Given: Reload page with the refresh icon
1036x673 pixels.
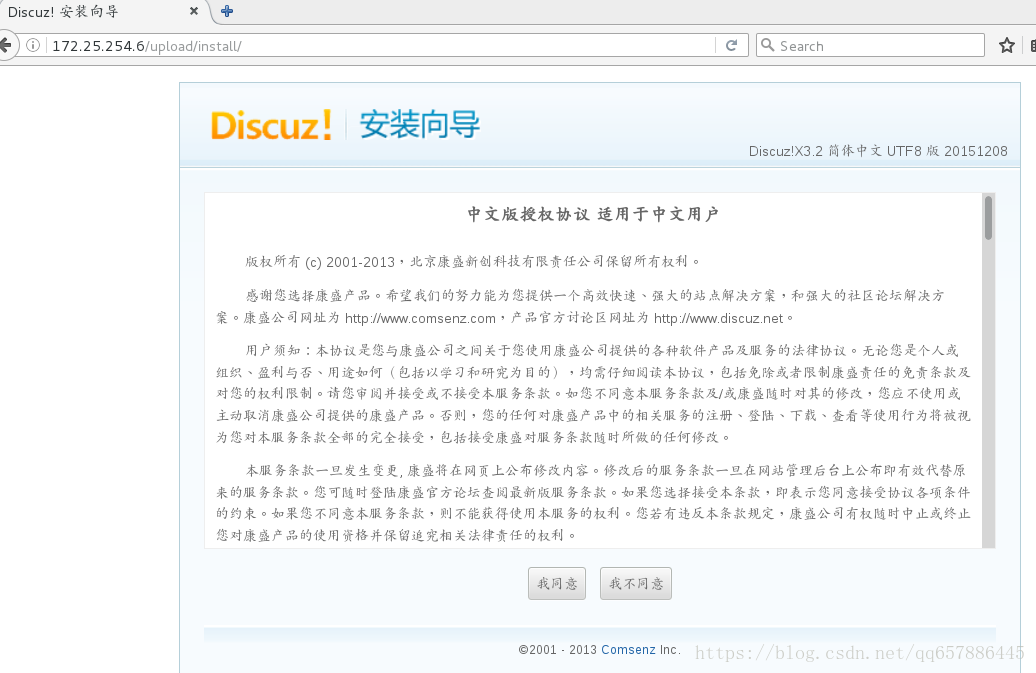Looking at the screenshot, I should pyautogui.click(x=731, y=46).
